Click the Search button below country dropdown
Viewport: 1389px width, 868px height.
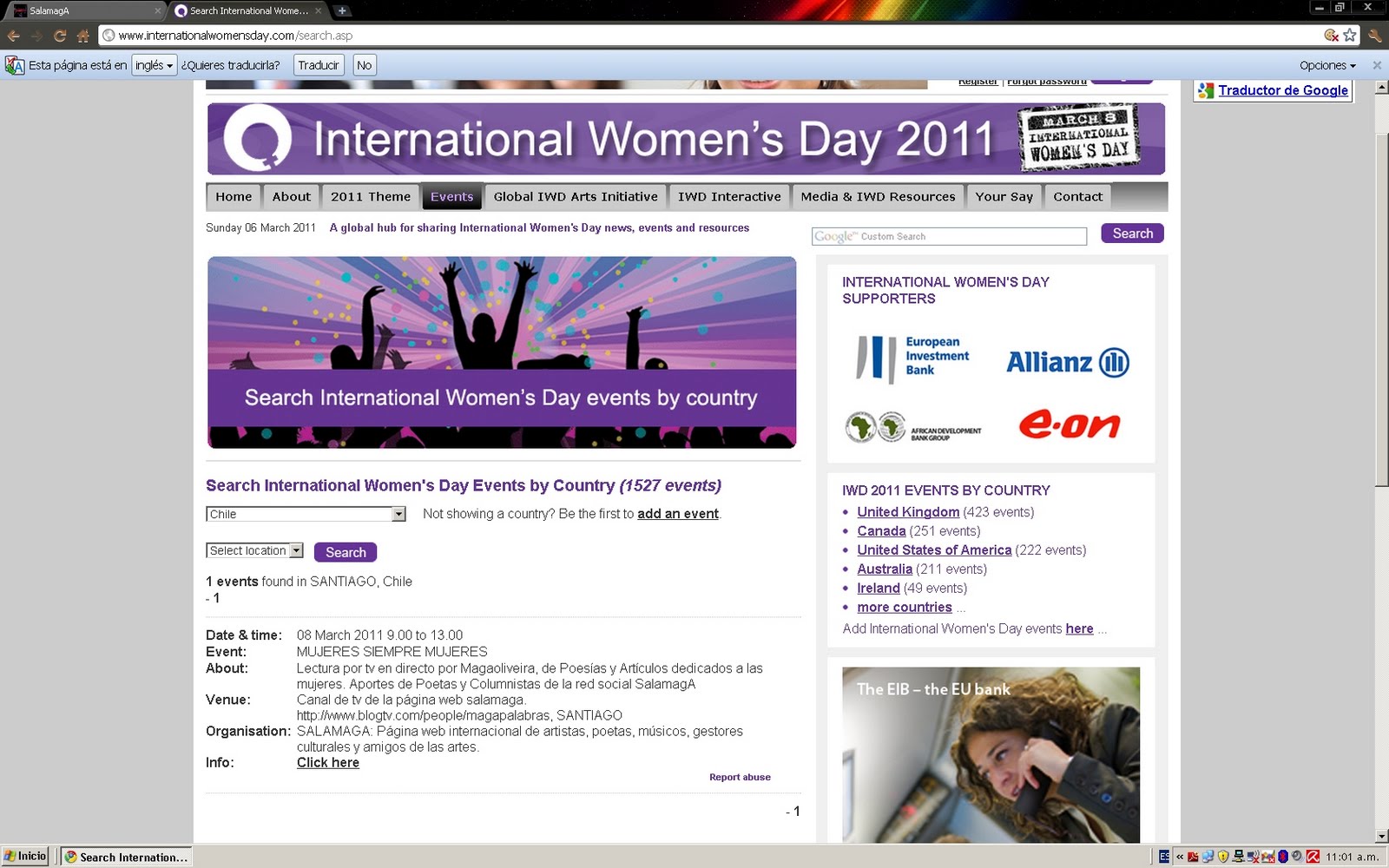click(346, 552)
